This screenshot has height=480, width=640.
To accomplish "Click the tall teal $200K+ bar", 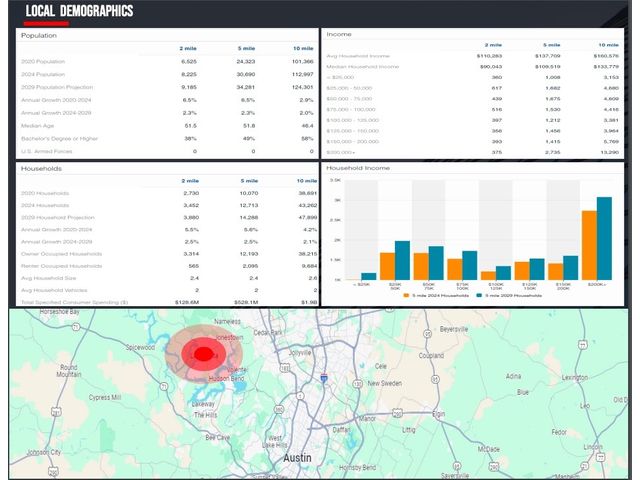I will (604, 238).
